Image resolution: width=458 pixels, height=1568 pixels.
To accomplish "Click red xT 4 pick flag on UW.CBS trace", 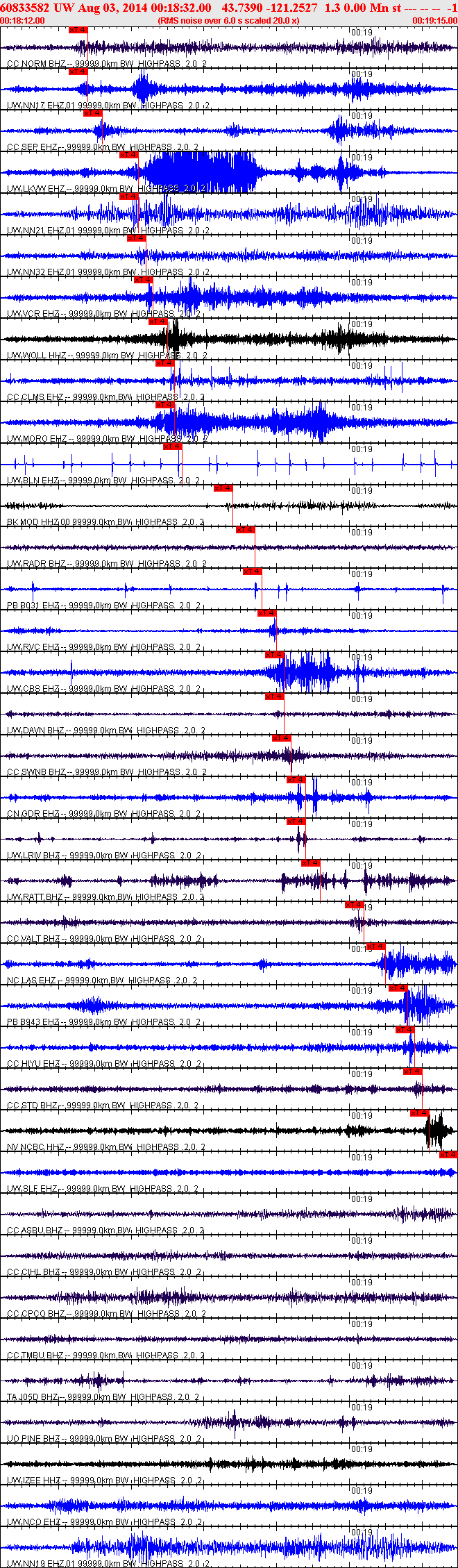I will coord(274,655).
